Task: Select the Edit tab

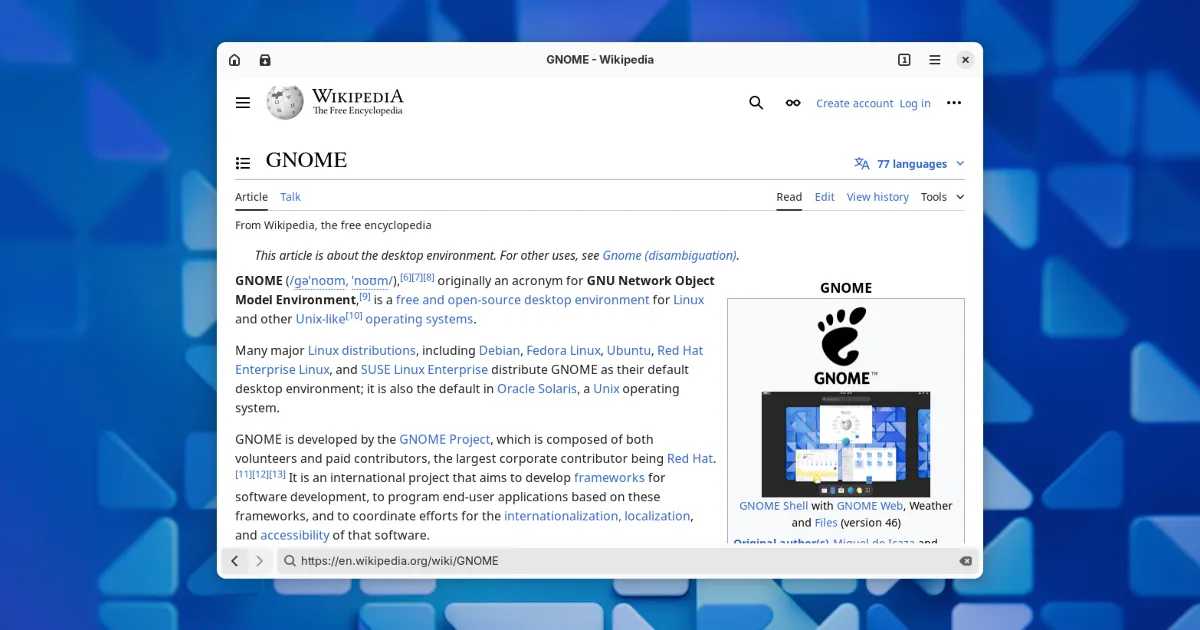Action: pos(824,197)
